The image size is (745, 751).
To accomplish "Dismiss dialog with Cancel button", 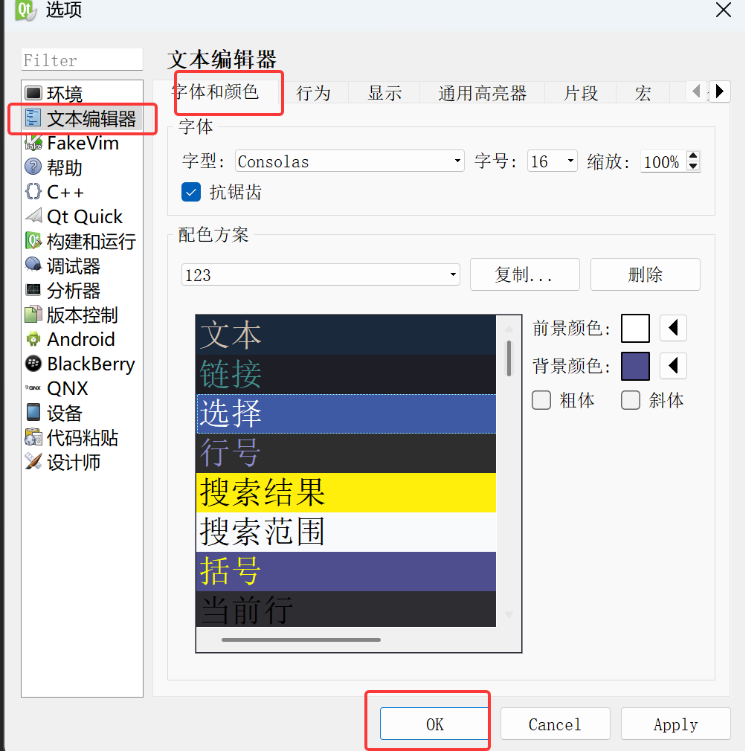I will tap(555, 724).
